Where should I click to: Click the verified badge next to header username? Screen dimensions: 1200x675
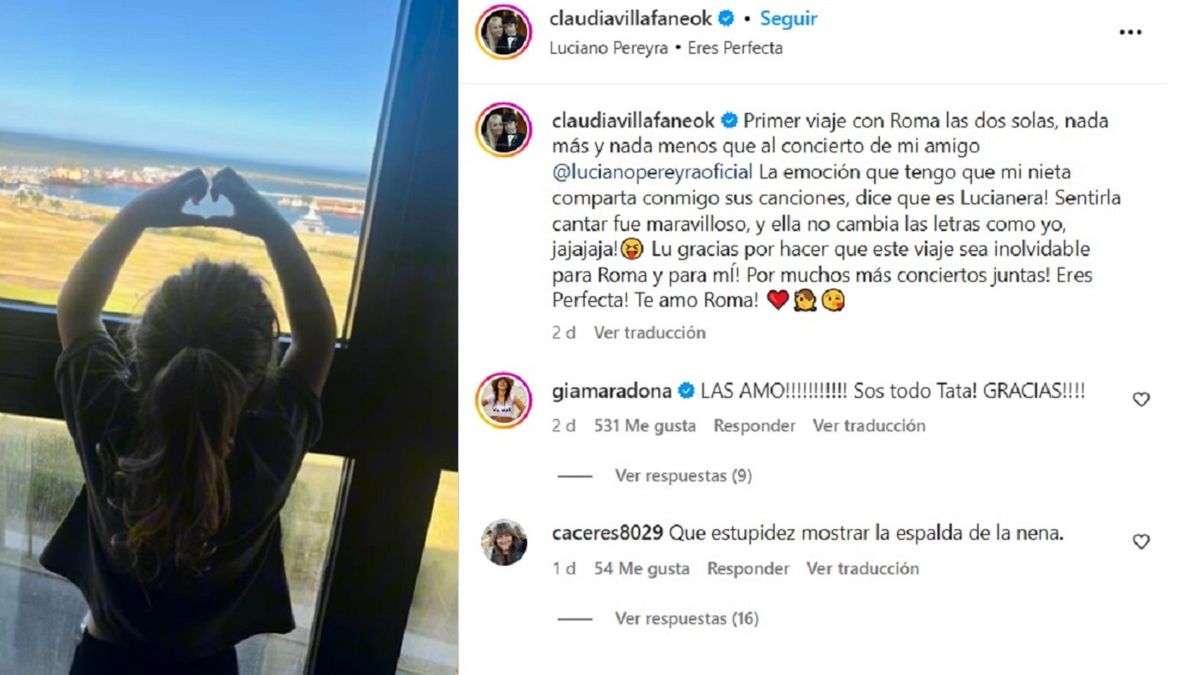click(x=728, y=18)
